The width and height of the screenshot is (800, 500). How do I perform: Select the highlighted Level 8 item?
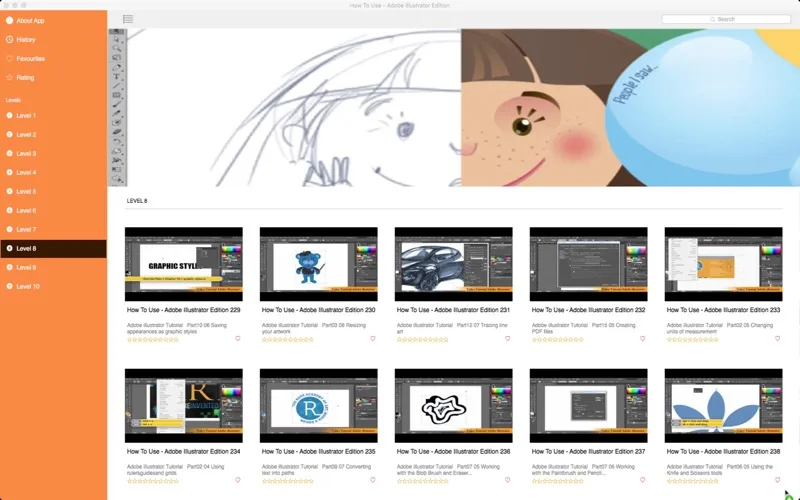[x=54, y=248]
